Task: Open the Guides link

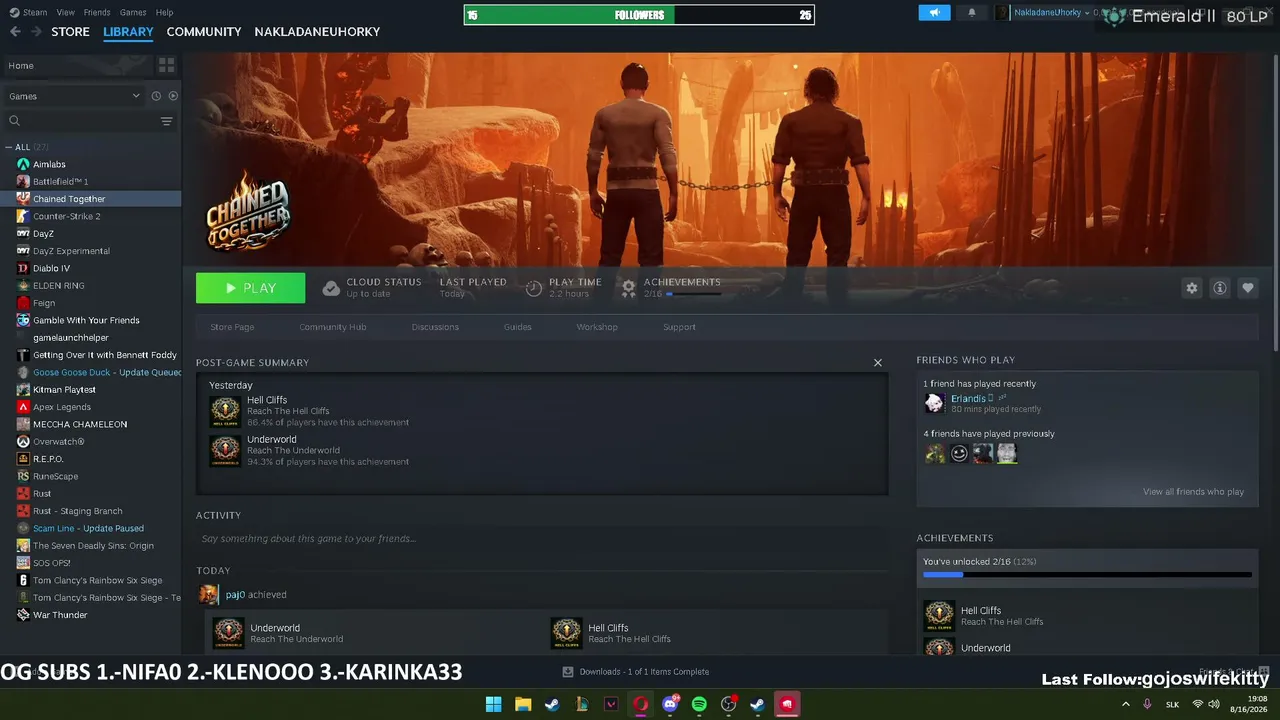Action: tap(517, 327)
